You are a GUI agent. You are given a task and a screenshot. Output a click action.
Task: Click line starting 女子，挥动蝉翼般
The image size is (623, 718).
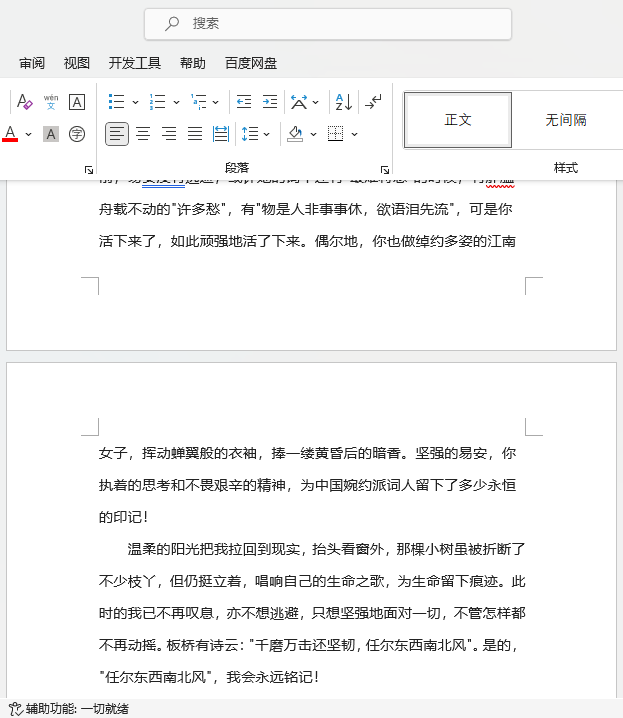pos(307,453)
